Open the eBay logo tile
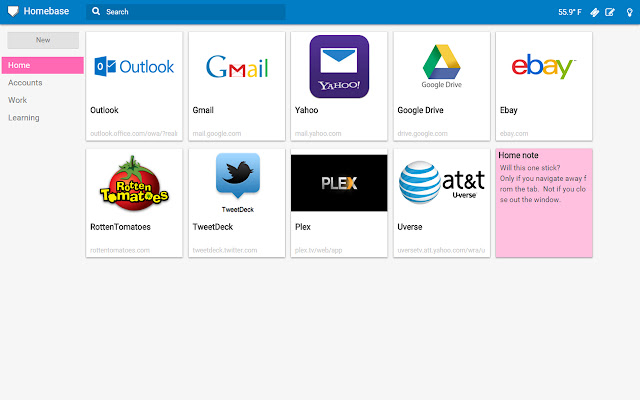 pyautogui.click(x=544, y=67)
